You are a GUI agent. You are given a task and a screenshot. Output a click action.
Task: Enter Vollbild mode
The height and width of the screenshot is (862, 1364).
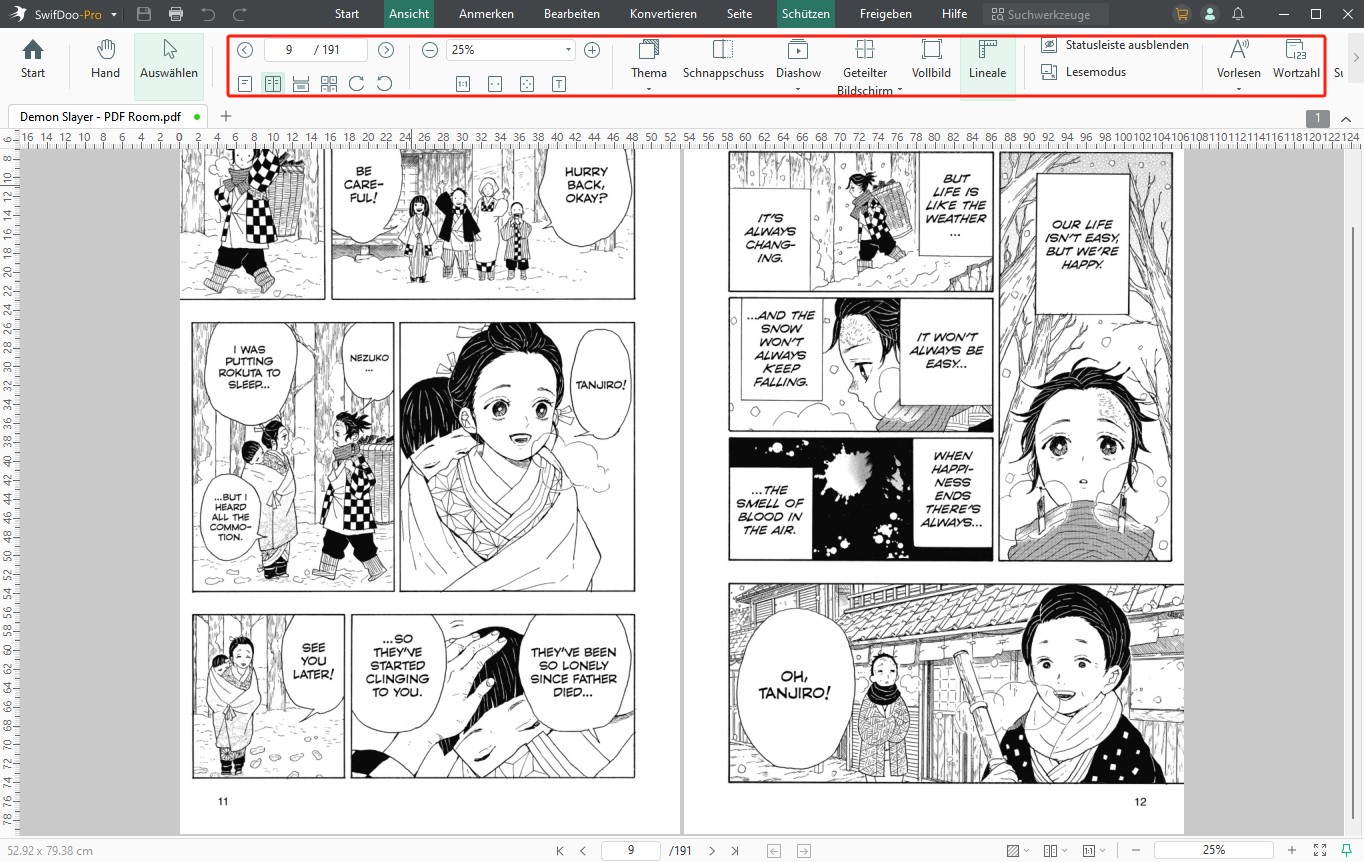click(x=931, y=59)
